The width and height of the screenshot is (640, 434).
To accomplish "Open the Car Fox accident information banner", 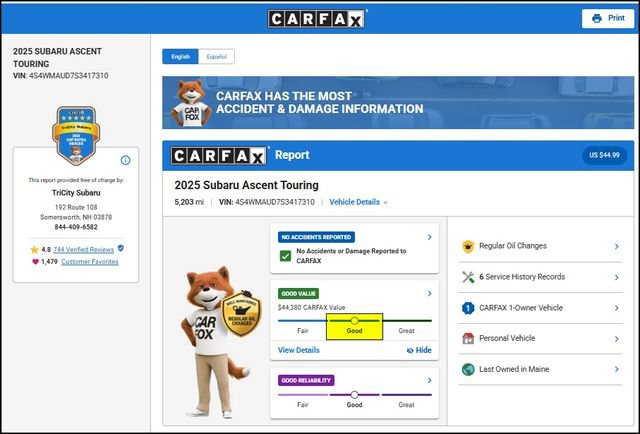I will point(398,102).
